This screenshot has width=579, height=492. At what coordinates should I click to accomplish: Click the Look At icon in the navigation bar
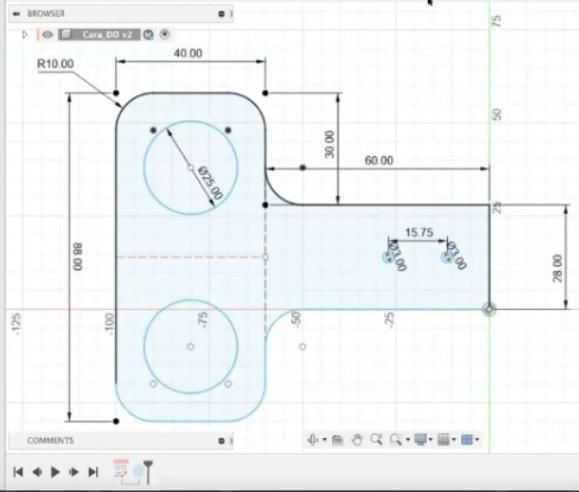[x=337, y=440]
